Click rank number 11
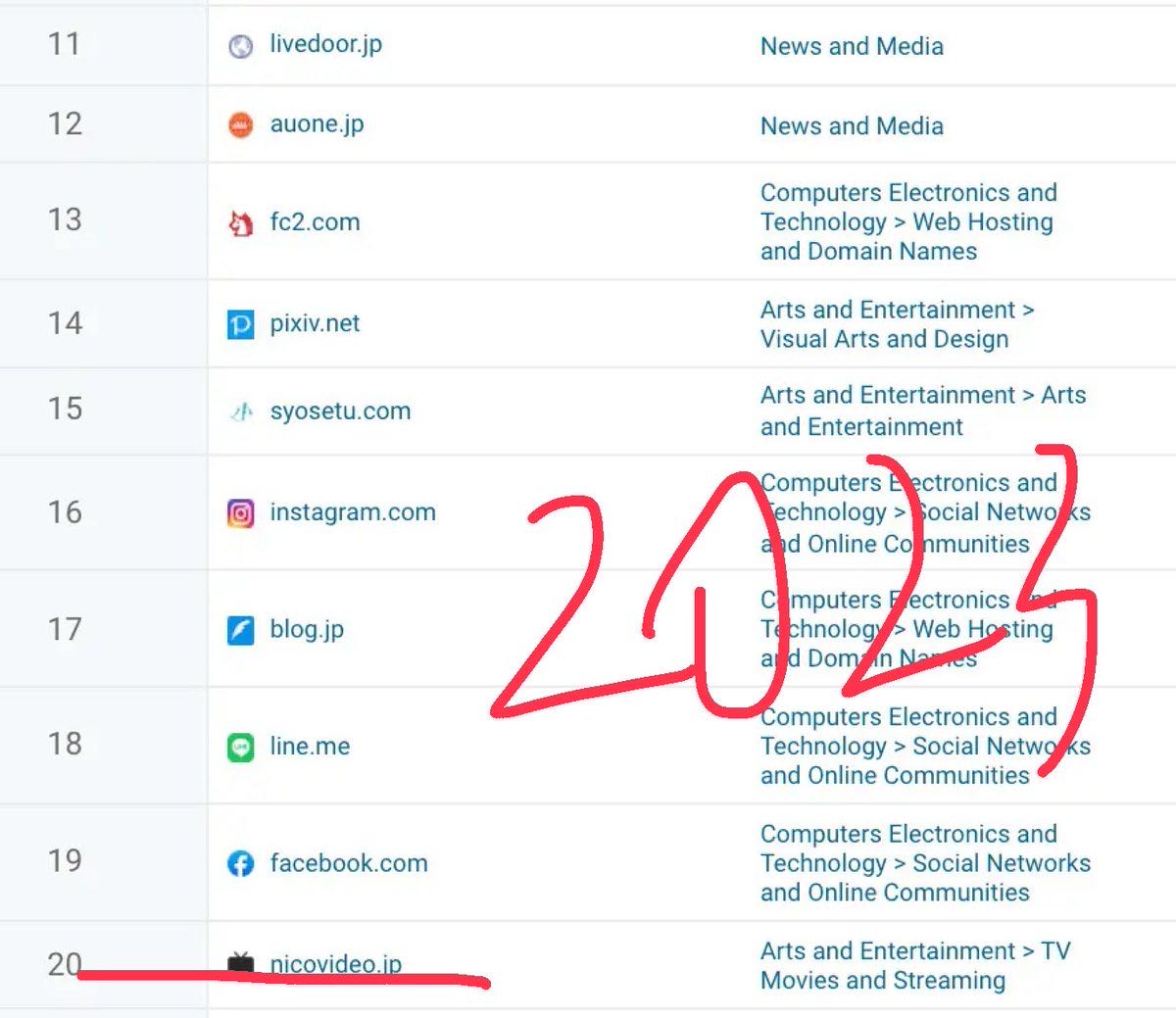Screen dimensions: 1176x1018 [x=64, y=44]
